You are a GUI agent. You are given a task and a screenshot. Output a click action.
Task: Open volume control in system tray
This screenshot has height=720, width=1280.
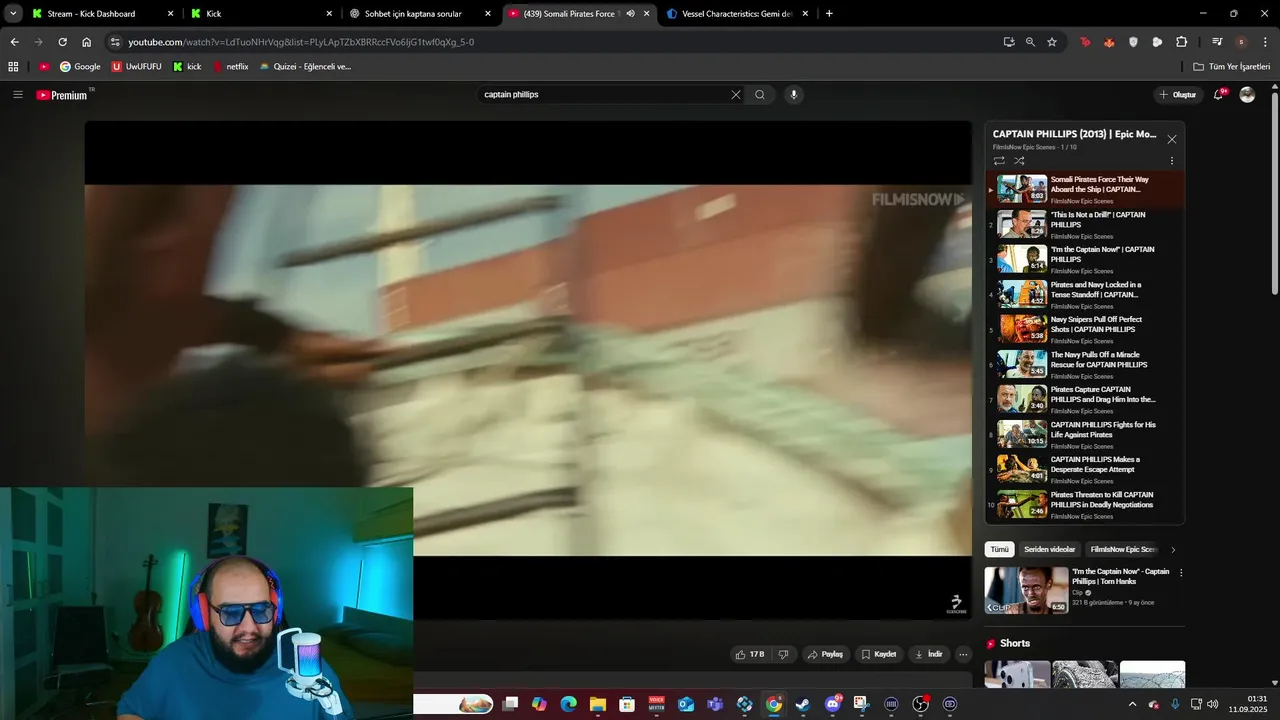tap(1213, 704)
